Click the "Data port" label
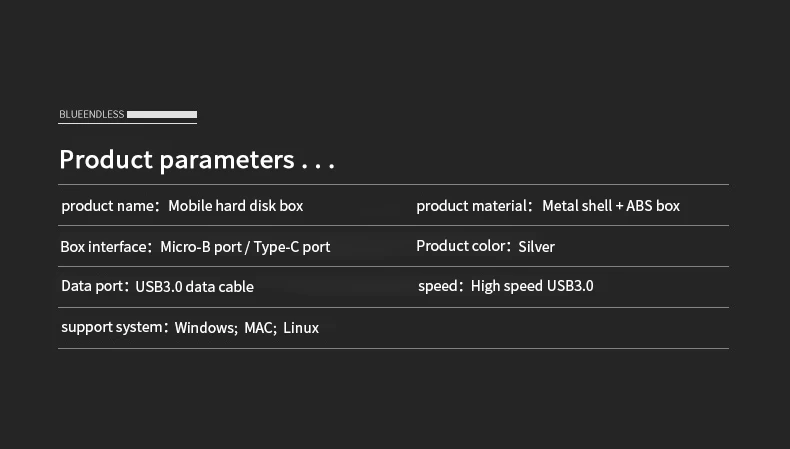This screenshot has width=790, height=449. coord(94,286)
